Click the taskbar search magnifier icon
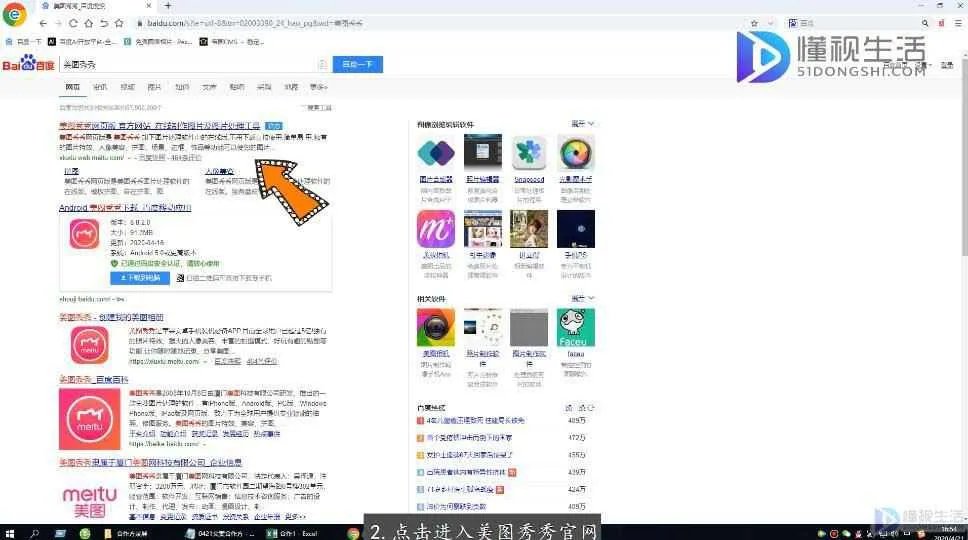 (35, 533)
